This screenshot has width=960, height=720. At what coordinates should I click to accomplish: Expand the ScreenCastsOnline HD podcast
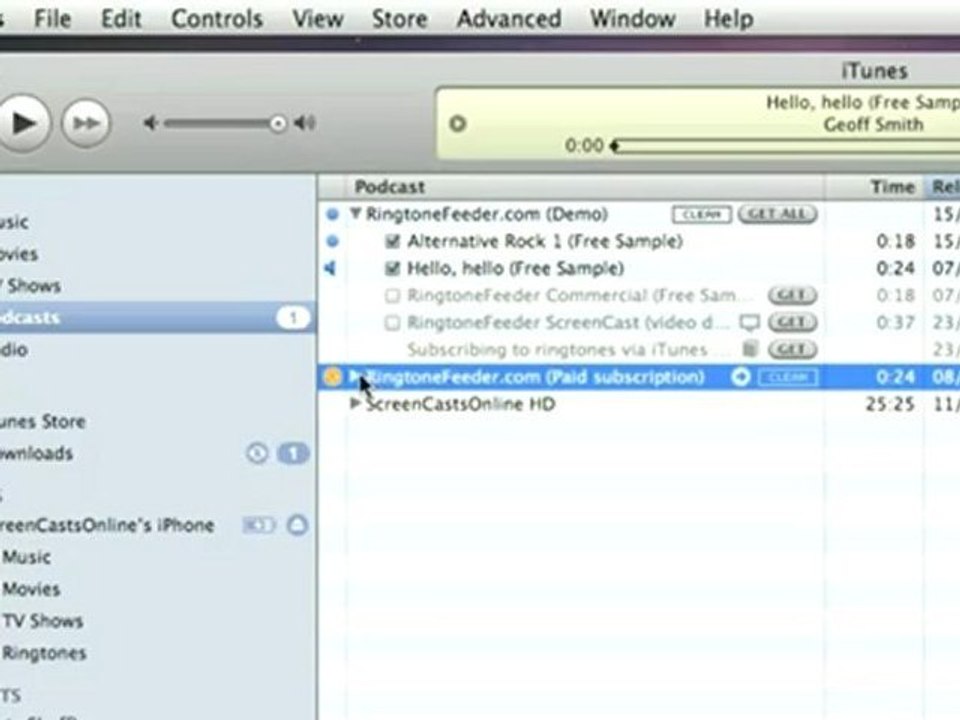click(x=354, y=403)
